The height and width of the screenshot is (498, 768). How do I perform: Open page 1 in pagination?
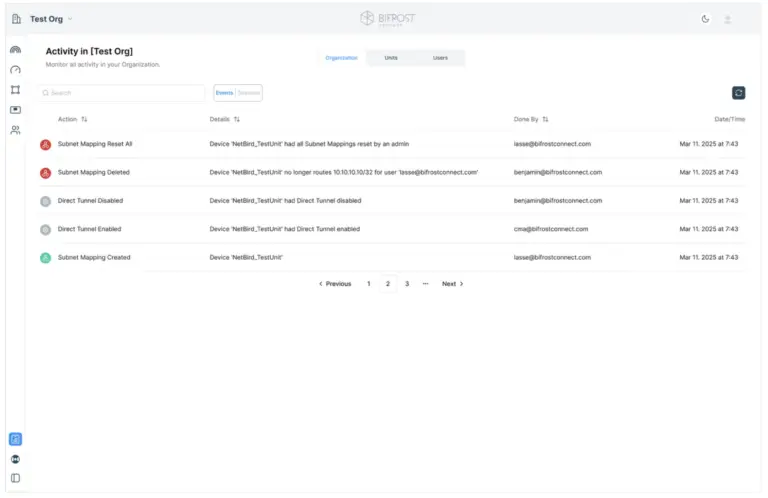pos(369,284)
